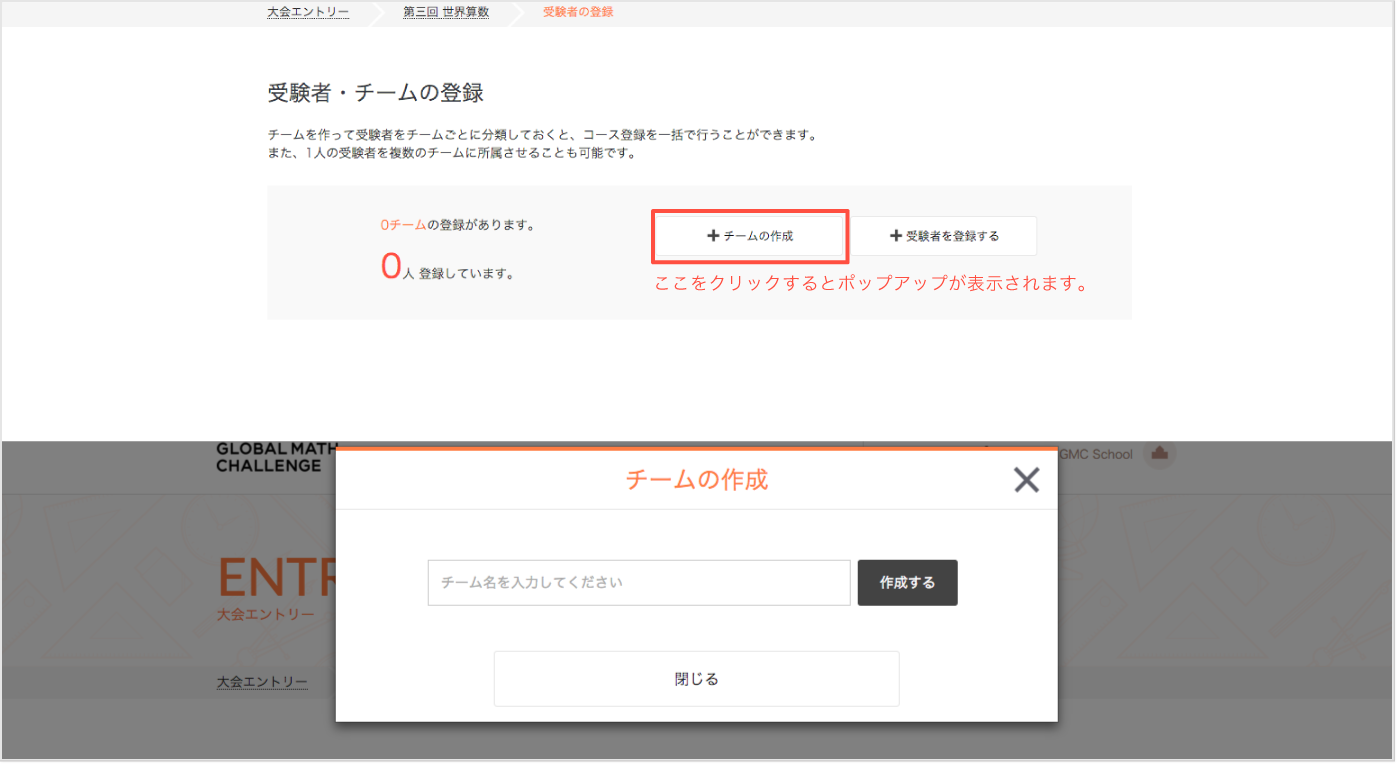Click the チームの作成 popup title
1400x775 pixels.
pyautogui.click(x=697, y=480)
